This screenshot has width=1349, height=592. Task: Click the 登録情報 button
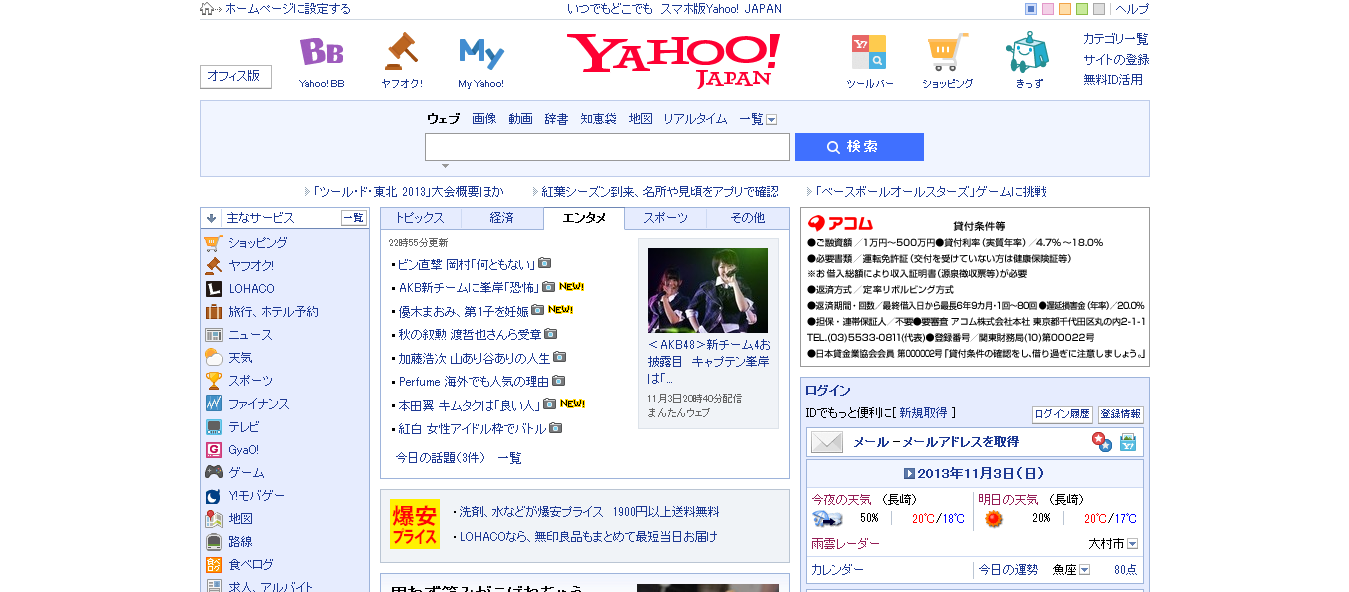pyautogui.click(x=1121, y=414)
